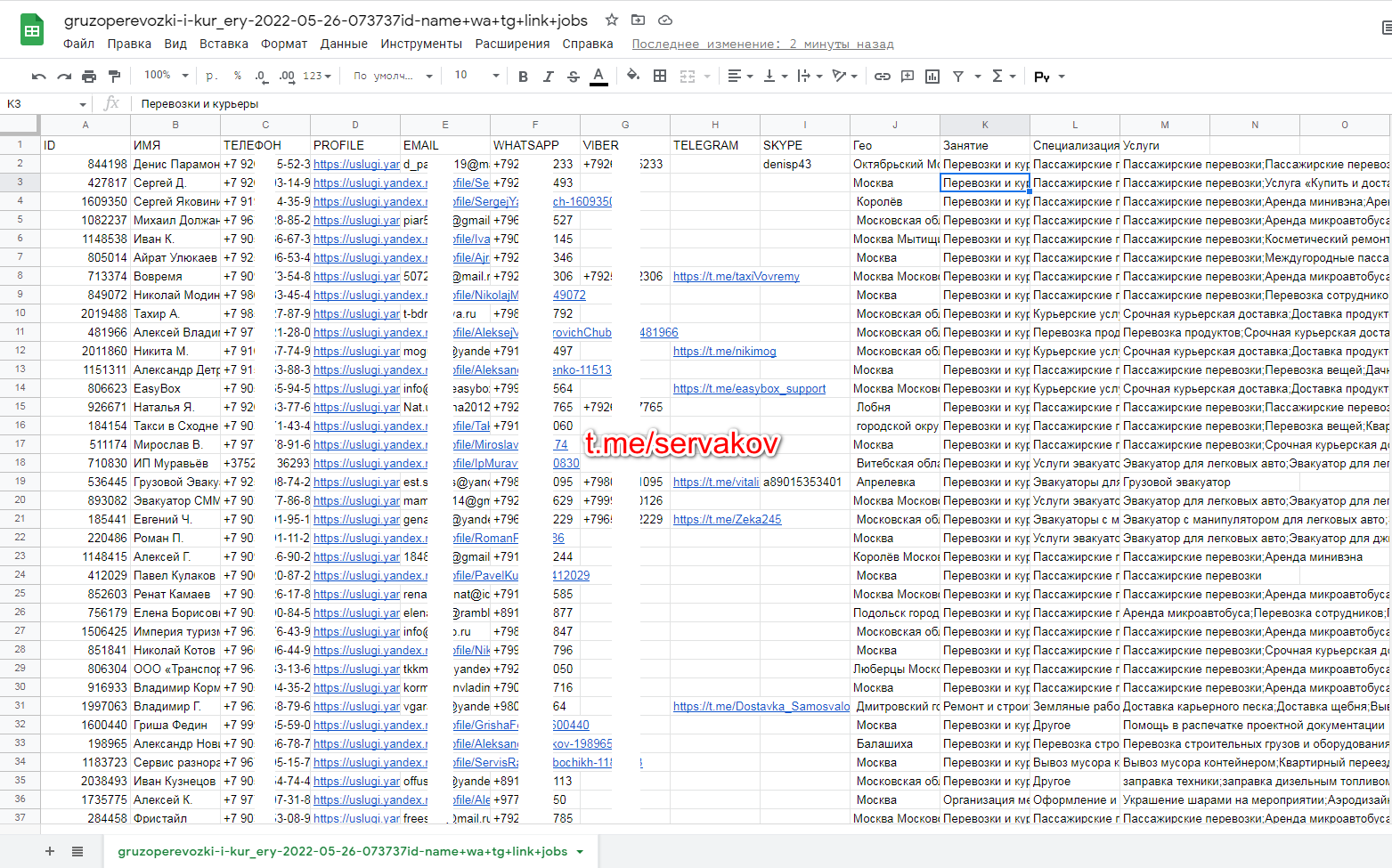Toggle strikethrough formatting
1392x868 pixels.
tap(573, 77)
